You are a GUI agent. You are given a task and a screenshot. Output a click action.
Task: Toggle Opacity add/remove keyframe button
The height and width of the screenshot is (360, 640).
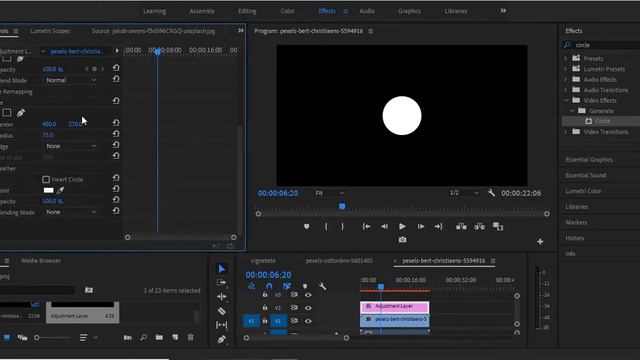coord(94,69)
